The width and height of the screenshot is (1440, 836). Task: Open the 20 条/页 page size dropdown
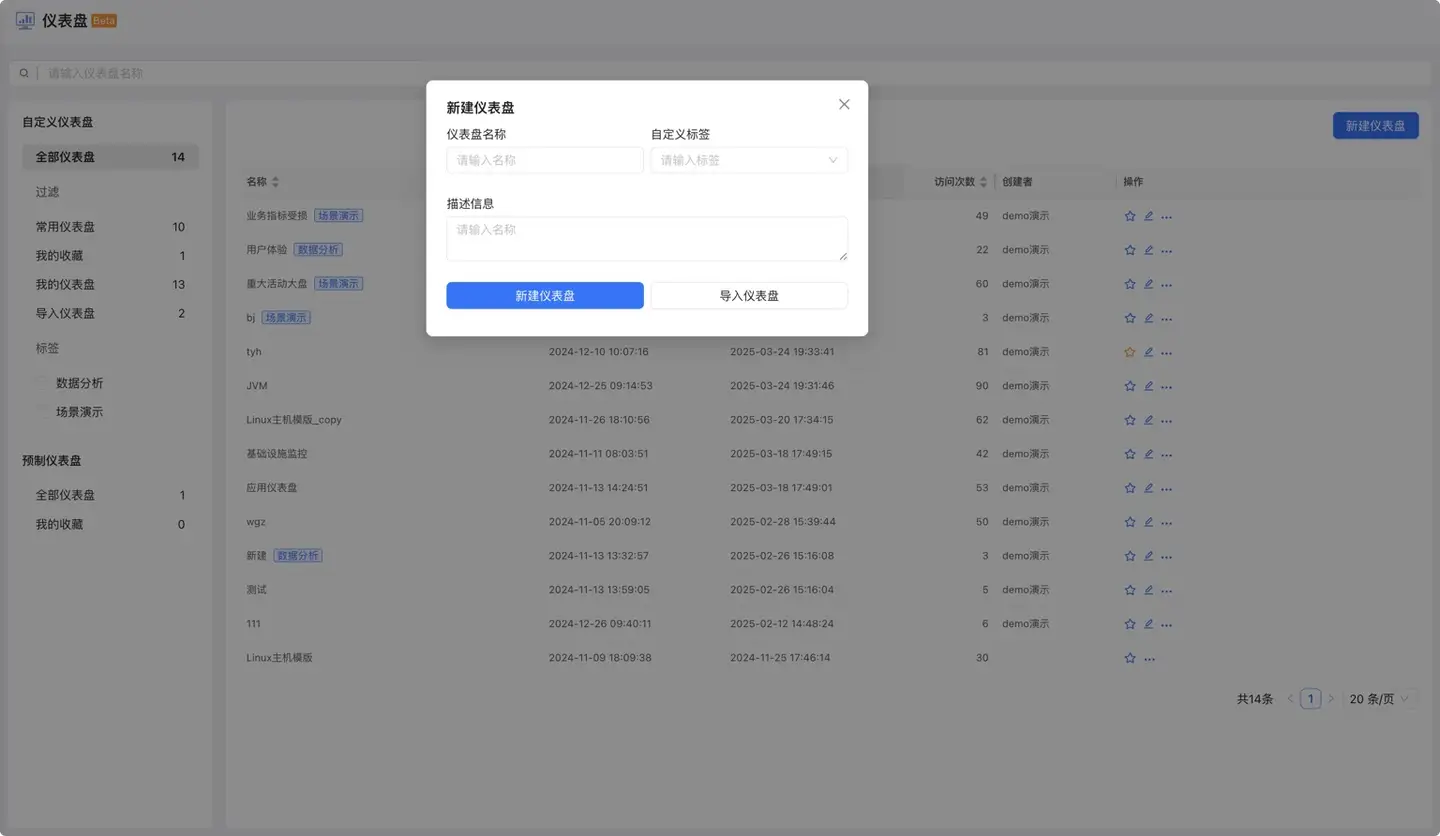pyautogui.click(x=1379, y=699)
